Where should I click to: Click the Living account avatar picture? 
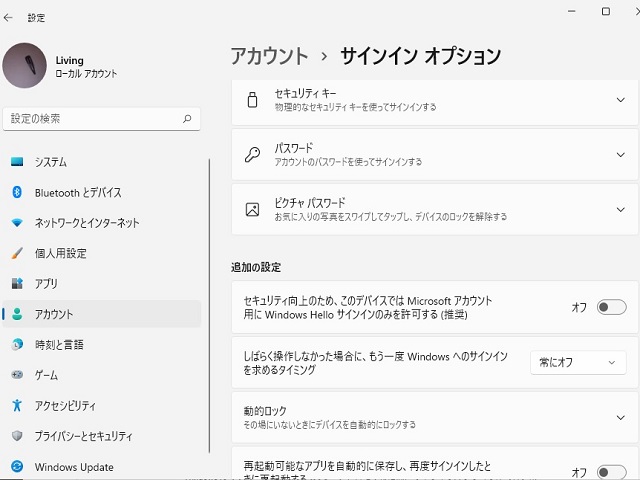click(24, 65)
